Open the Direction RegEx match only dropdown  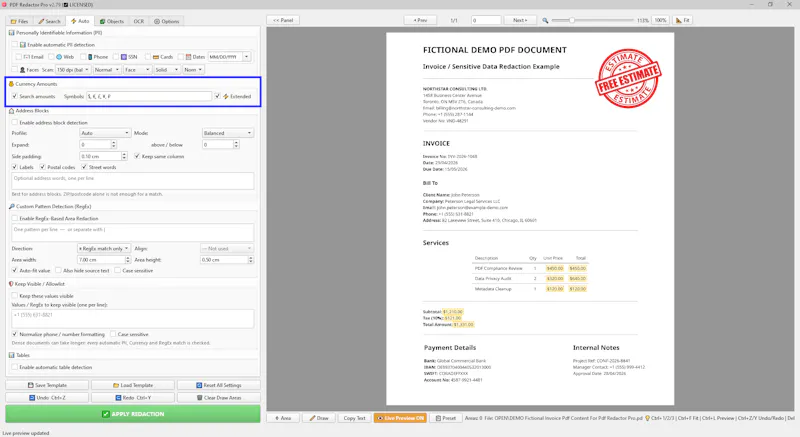pyautogui.click(x=104, y=248)
